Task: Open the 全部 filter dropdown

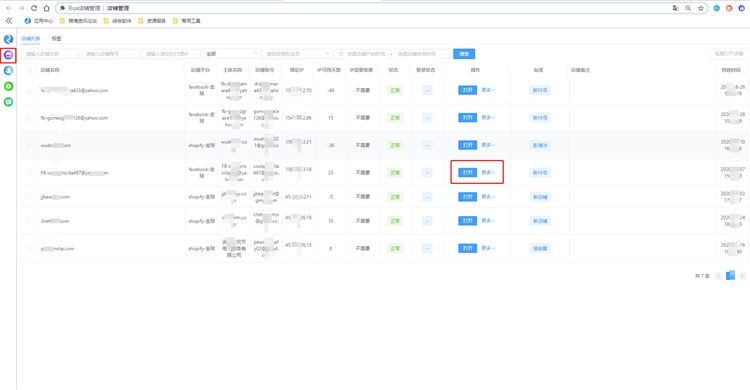Action: click(231, 54)
